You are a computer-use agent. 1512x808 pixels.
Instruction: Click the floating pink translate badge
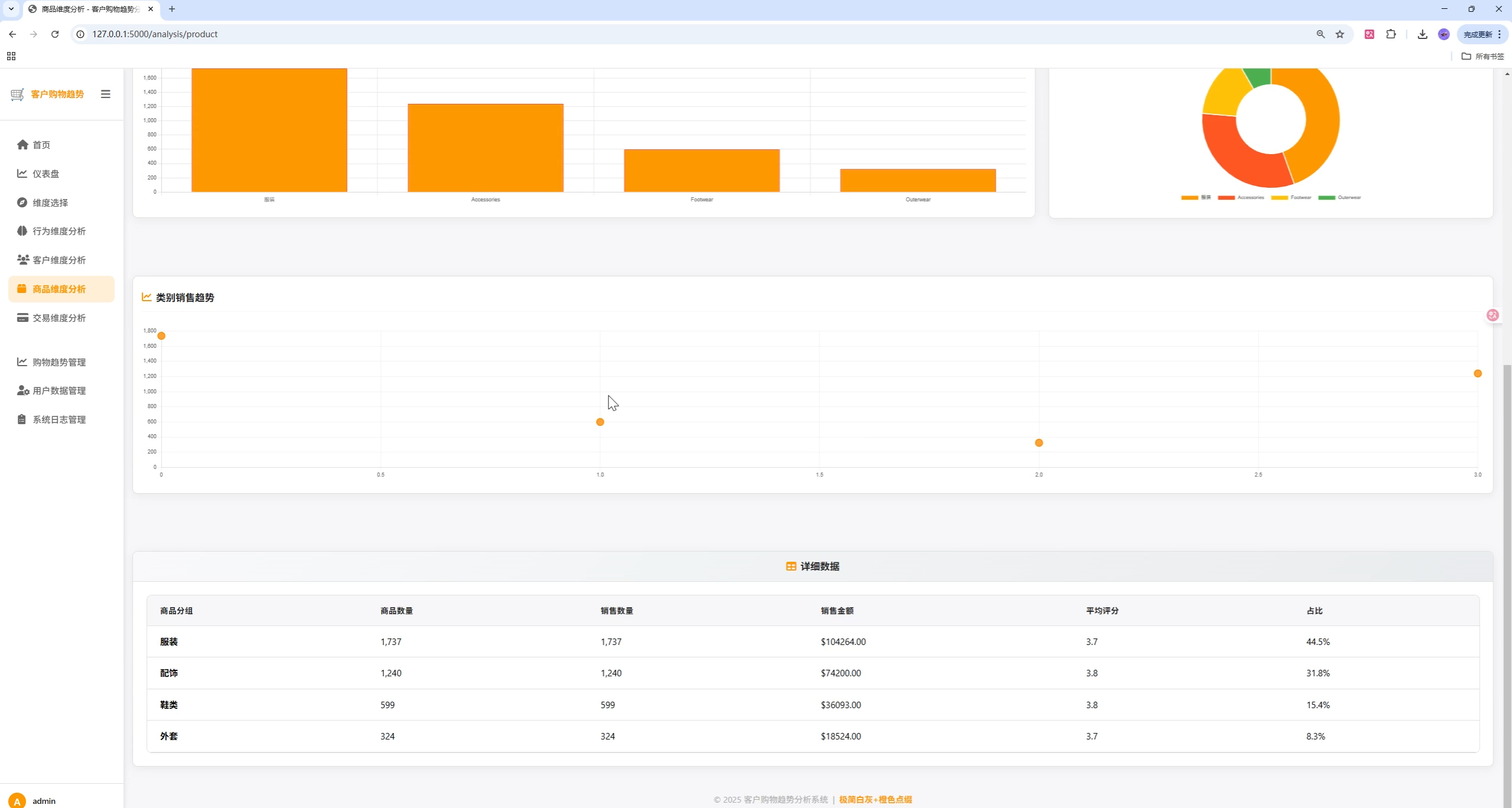(x=1493, y=315)
